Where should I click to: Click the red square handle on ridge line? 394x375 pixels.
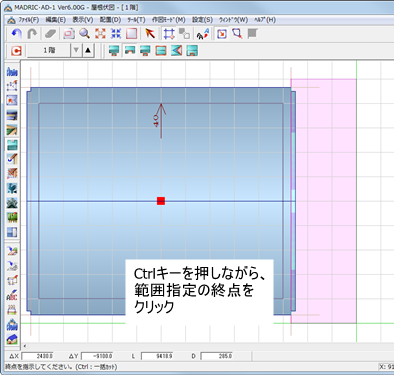click(x=161, y=201)
